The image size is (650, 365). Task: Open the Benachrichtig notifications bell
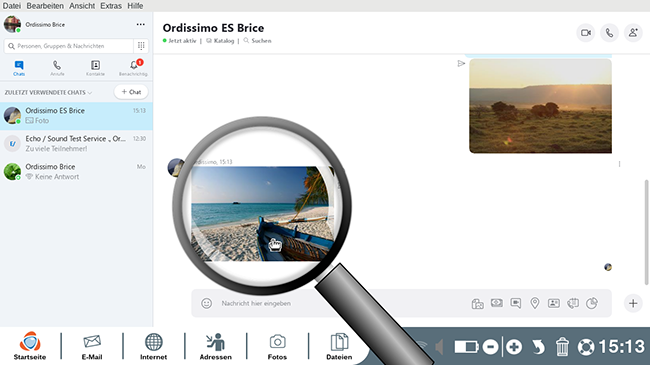tap(133, 68)
